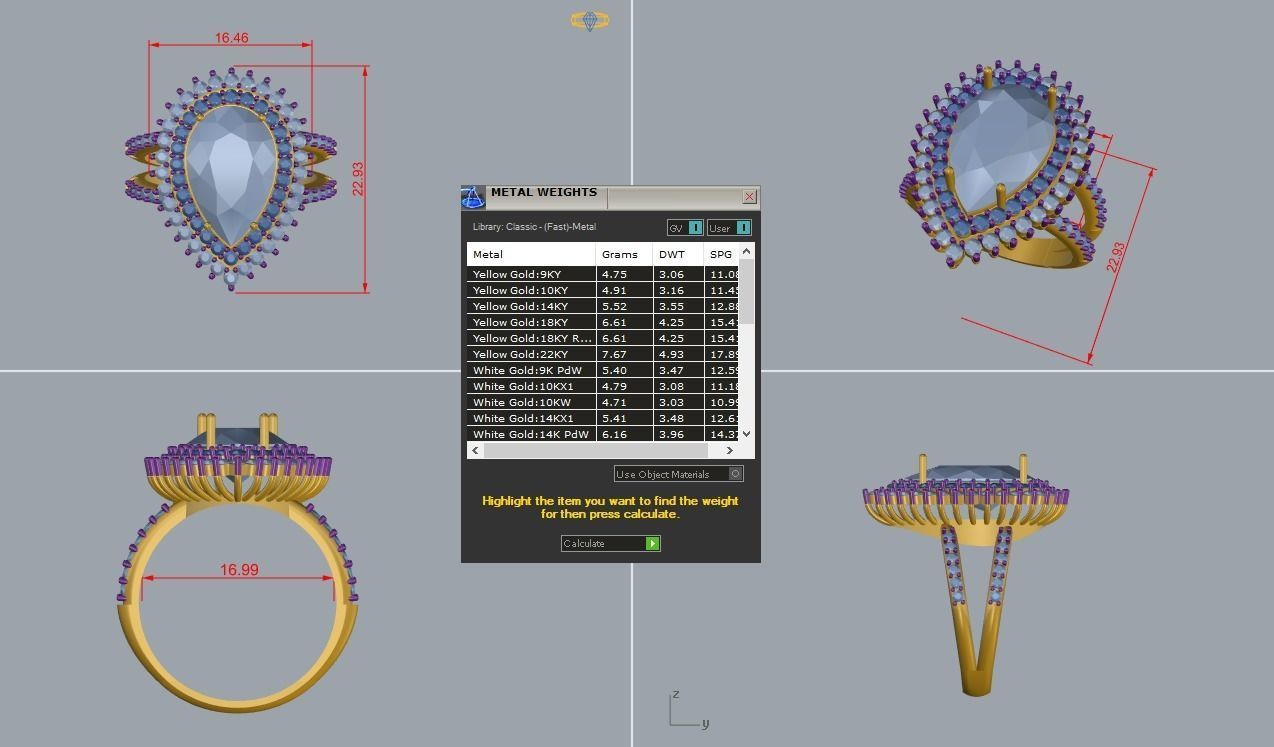Click the vertical scrollbar thumb
The height and width of the screenshot is (747, 1274).
(x=746, y=291)
